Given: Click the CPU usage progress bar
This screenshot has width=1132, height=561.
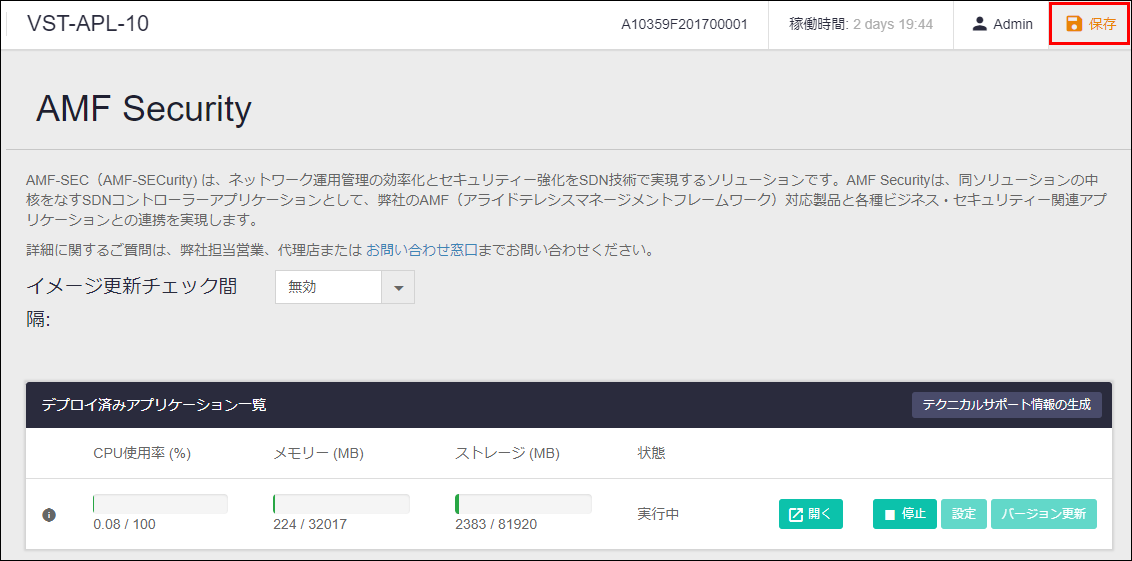Looking at the screenshot, I should click(x=160, y=503).
